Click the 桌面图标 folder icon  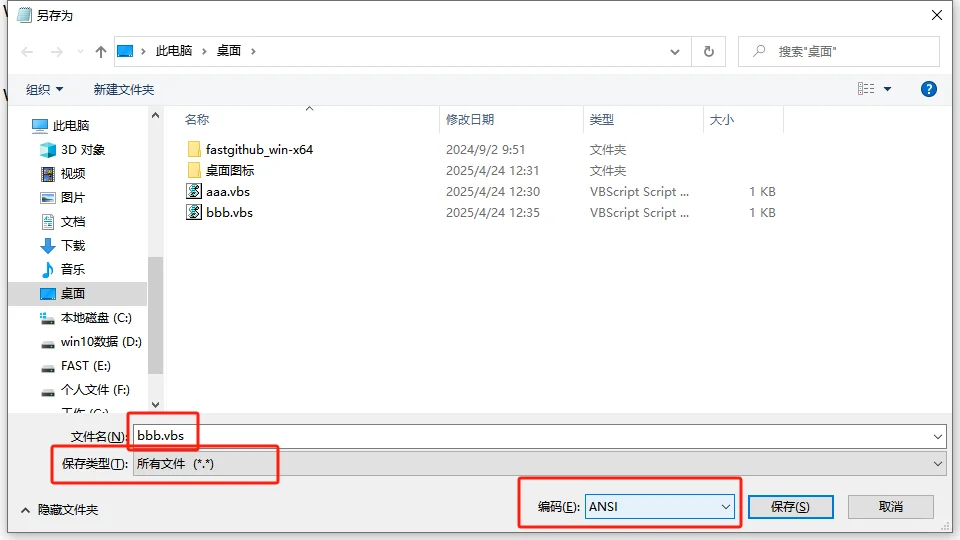[x=194, y=170]
